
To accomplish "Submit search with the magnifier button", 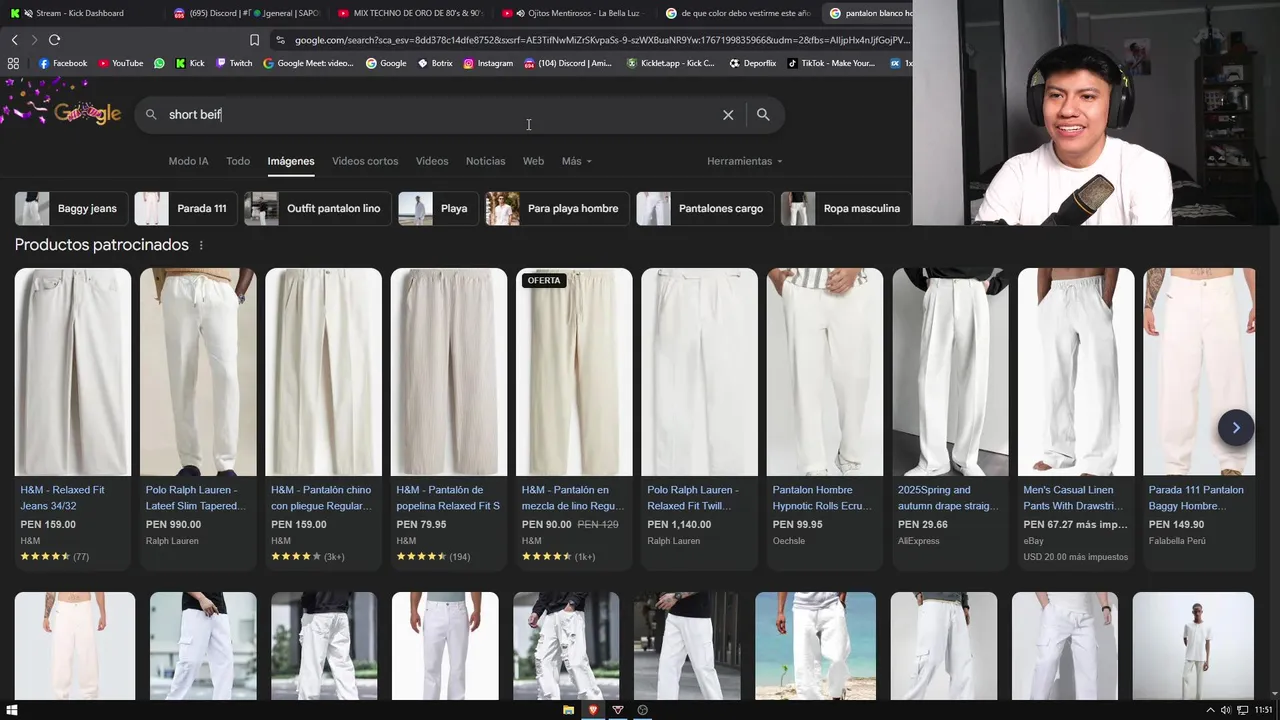I will (x=763, y=115).
